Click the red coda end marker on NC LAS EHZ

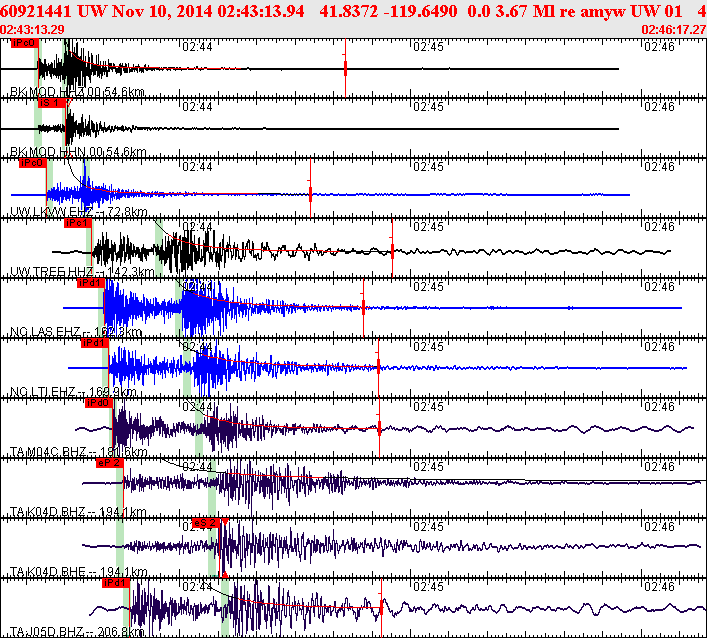point(363,308)
